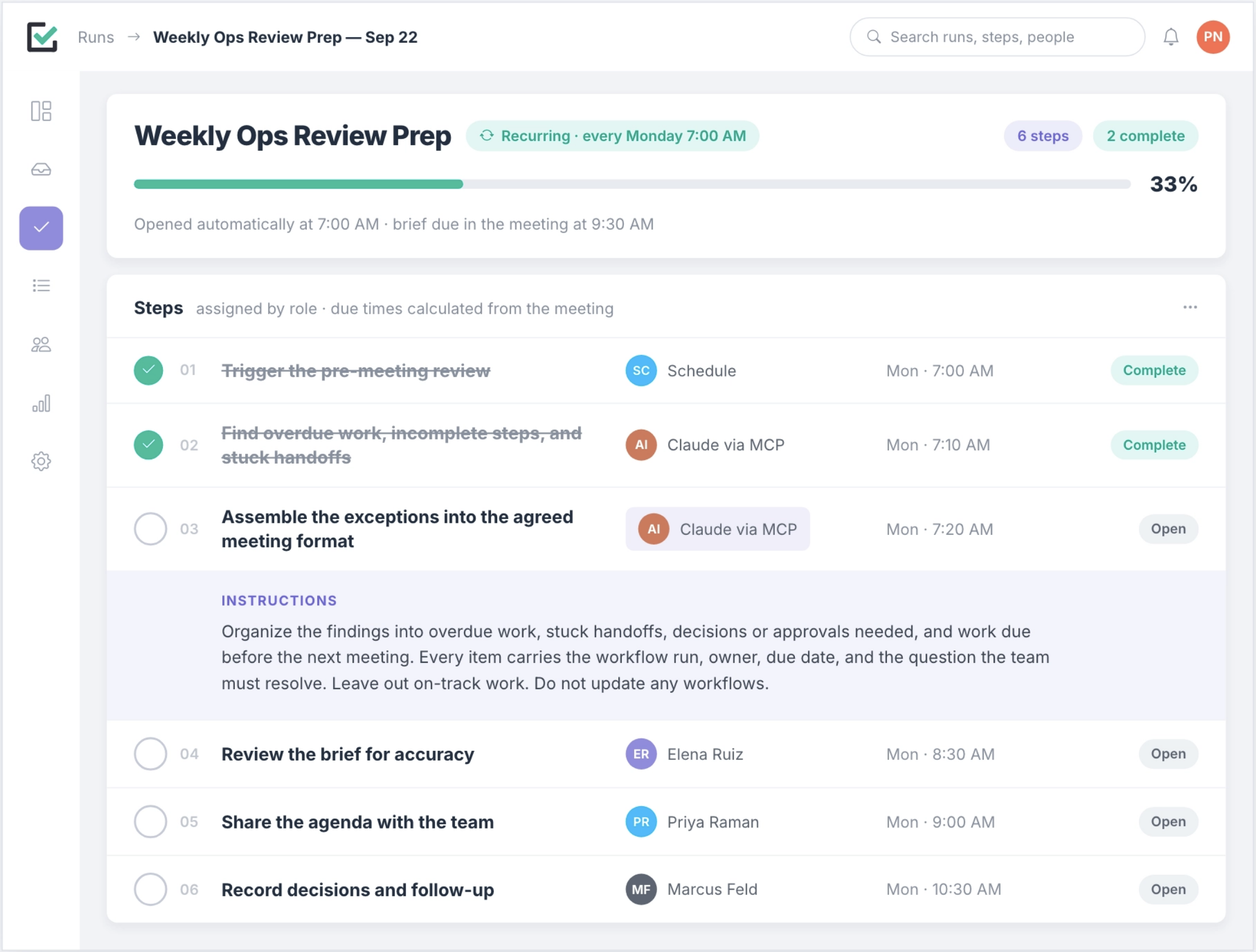Screen dimensions: 1256x952
Task: Click the app checkmark logo
Action: pos(42,37)
